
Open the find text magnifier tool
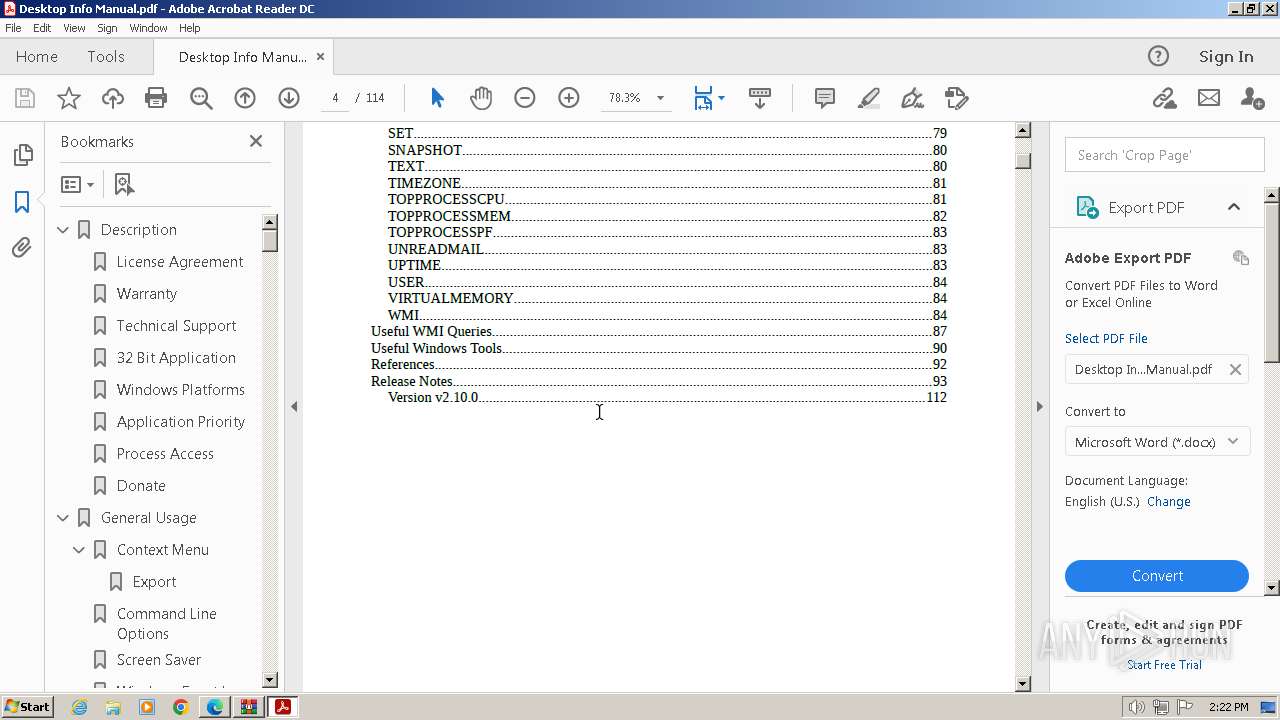[x=201, y=98]
